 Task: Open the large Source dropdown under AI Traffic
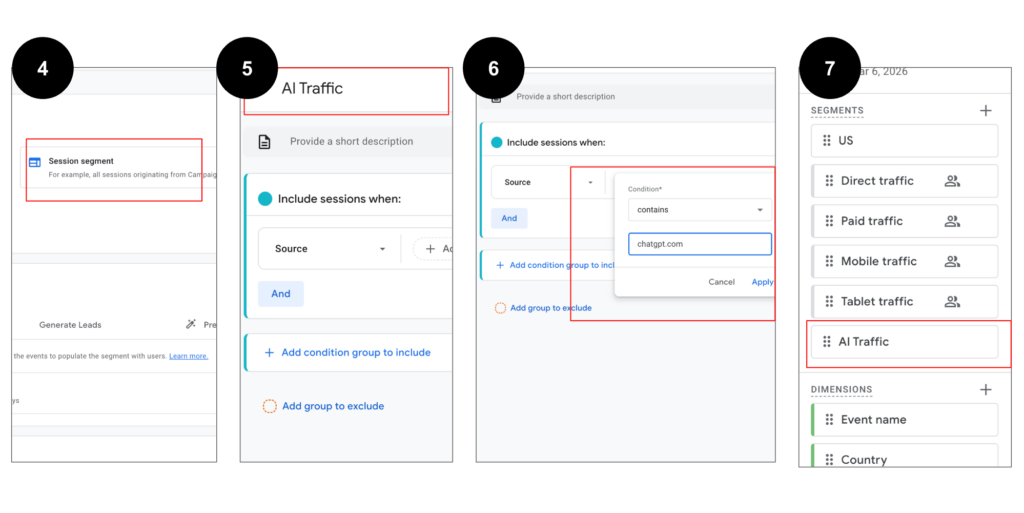click(330, 249)
